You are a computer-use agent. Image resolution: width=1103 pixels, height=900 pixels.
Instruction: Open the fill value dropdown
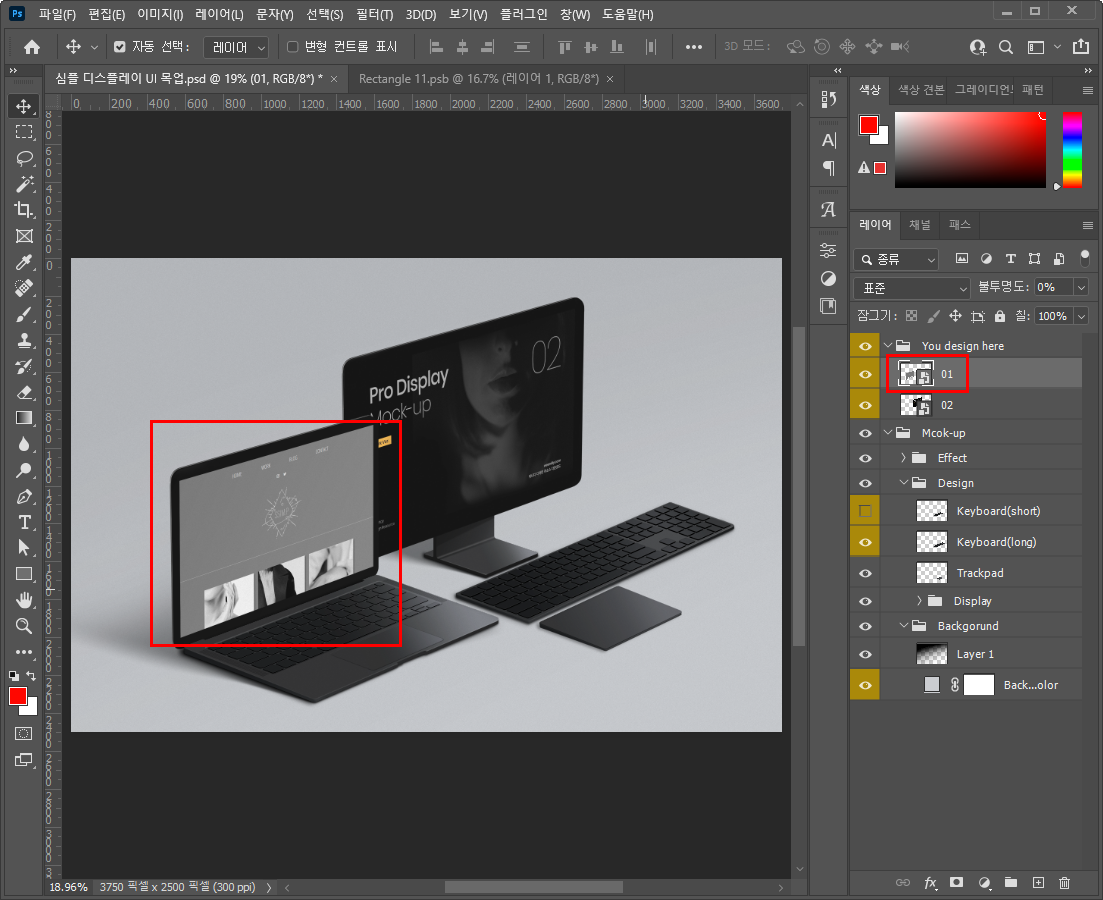(1081, 316)
